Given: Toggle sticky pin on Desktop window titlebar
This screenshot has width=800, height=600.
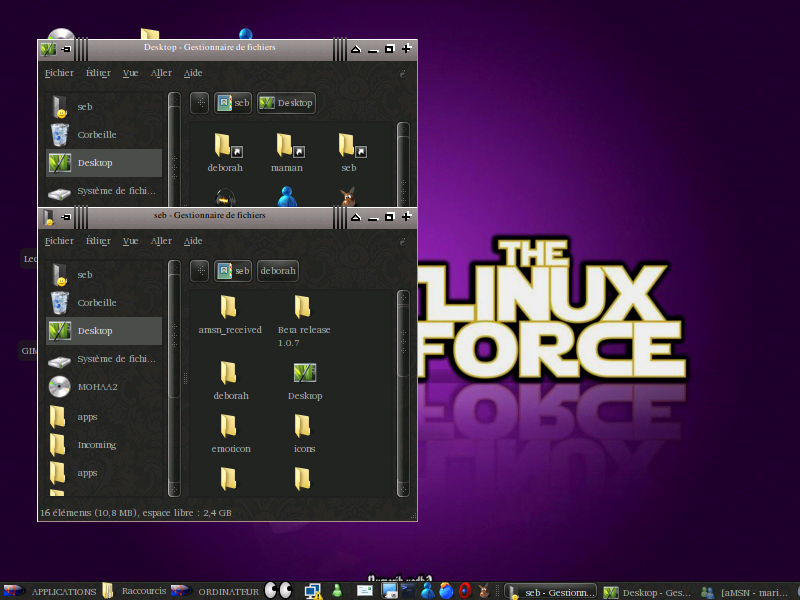Looking at the screenshot, I should [x=66, y=49].
